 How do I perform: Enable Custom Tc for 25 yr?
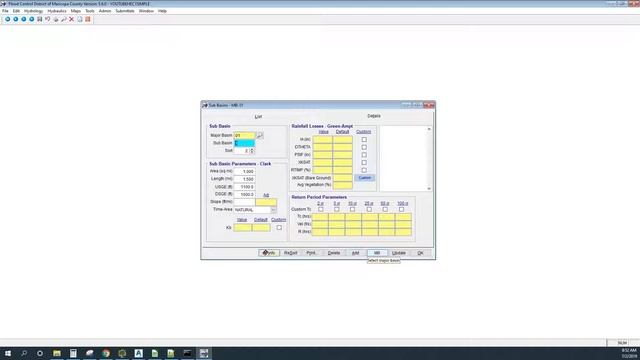tap(369, 209)
